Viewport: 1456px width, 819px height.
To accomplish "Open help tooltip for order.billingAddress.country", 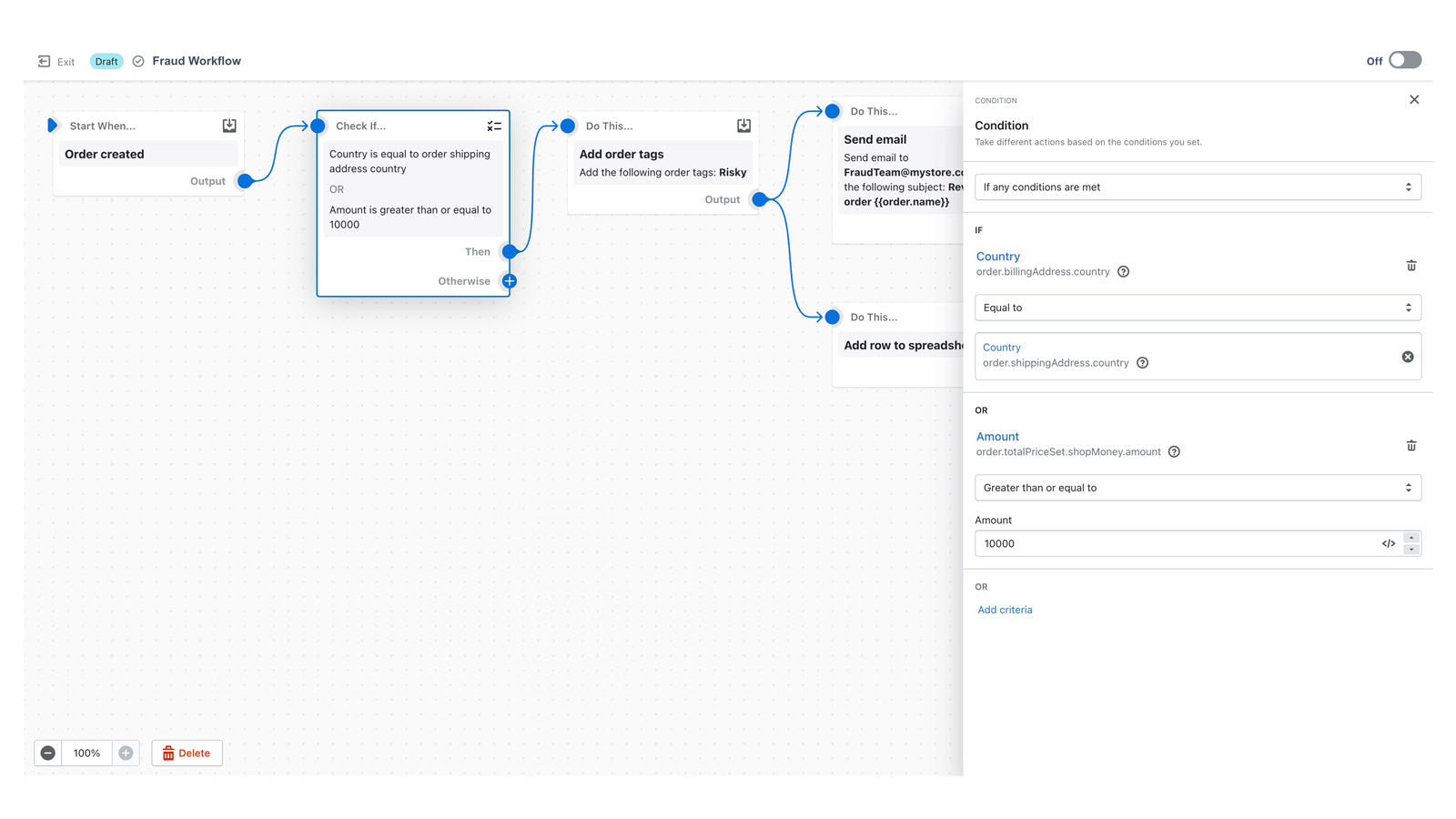I will [x=1123, y=271].
